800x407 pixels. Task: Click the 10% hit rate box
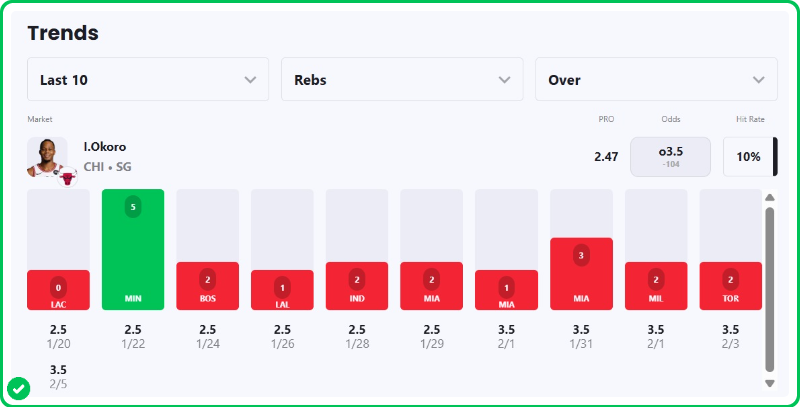748,157
